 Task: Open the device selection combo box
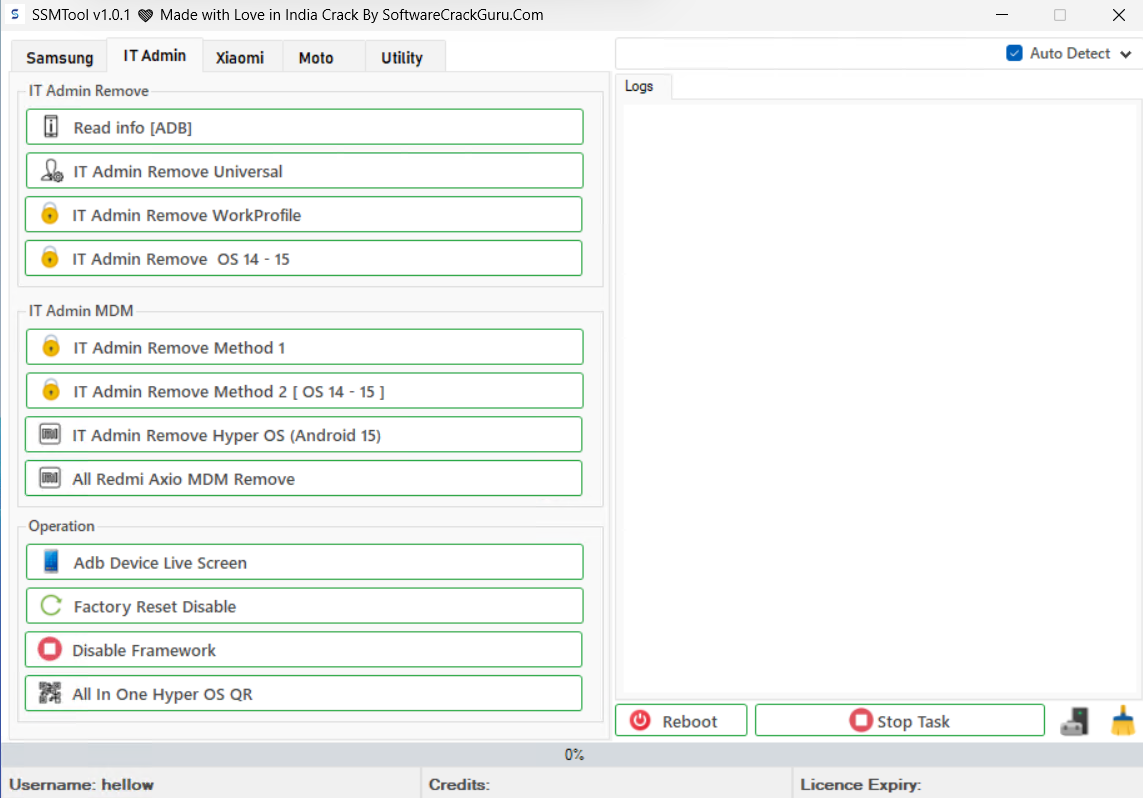pyautogui.click(x=806, y=54)
